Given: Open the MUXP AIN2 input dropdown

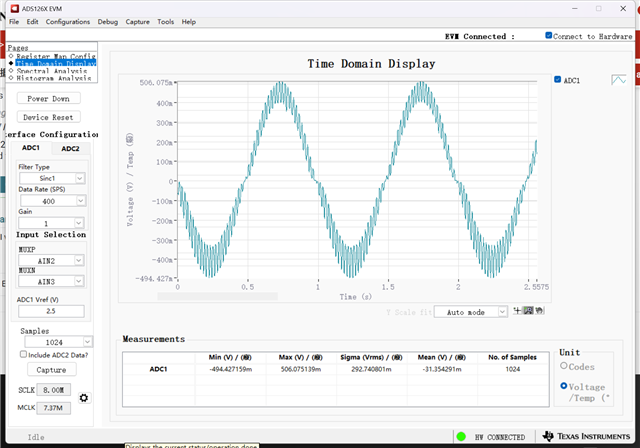Looking at the screenshot, I should 51,260.
